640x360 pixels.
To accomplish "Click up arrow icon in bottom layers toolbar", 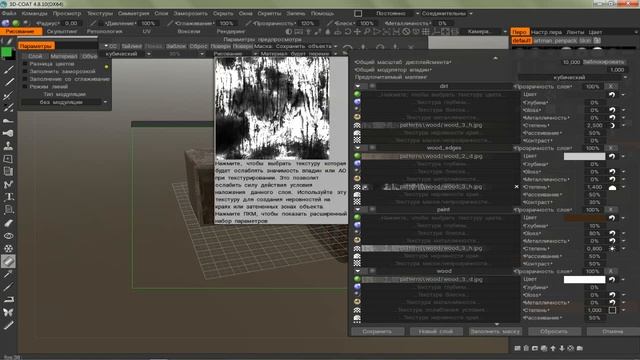I will pyautogui.click(x=553, y=348).
